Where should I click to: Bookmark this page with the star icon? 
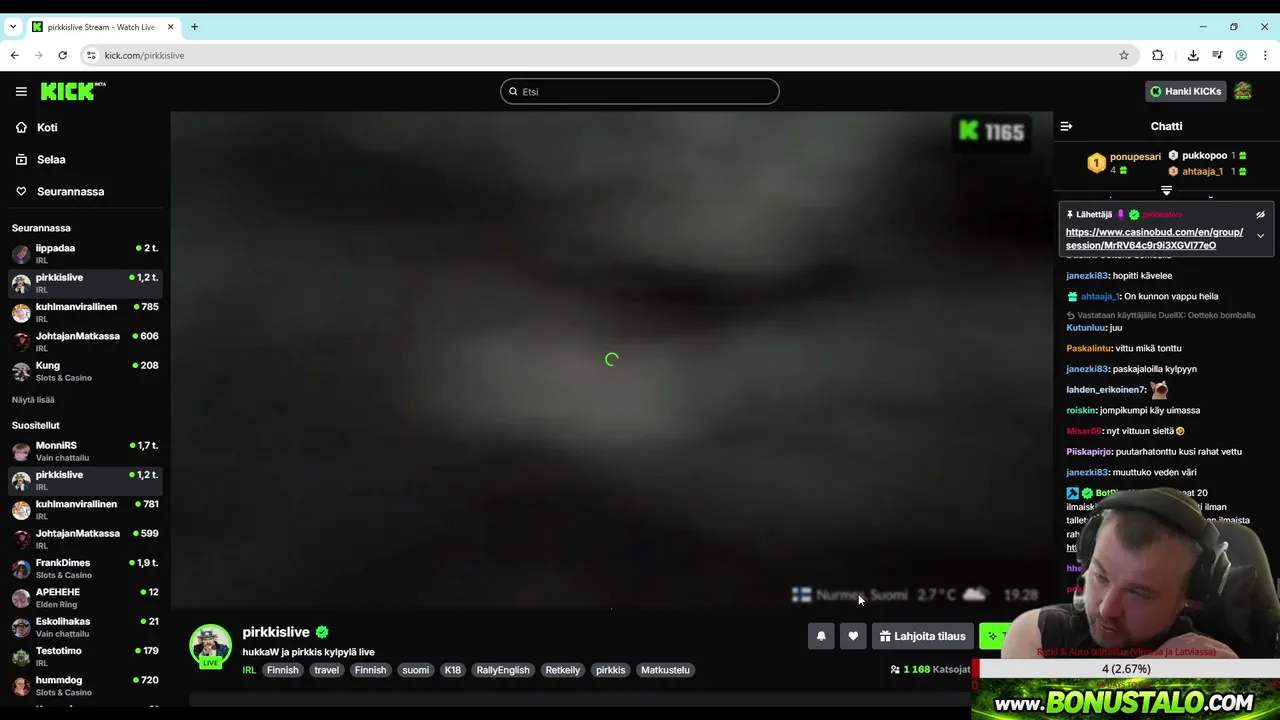(x=1124, y=55)
